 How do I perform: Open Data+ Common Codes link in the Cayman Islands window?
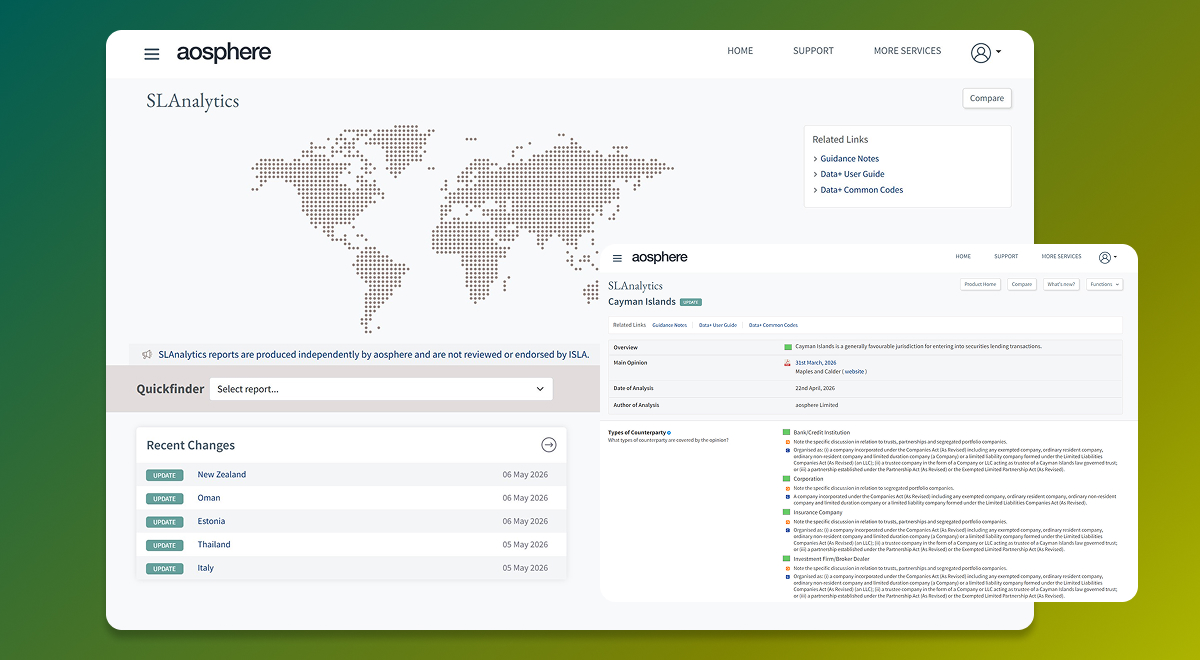774,325
